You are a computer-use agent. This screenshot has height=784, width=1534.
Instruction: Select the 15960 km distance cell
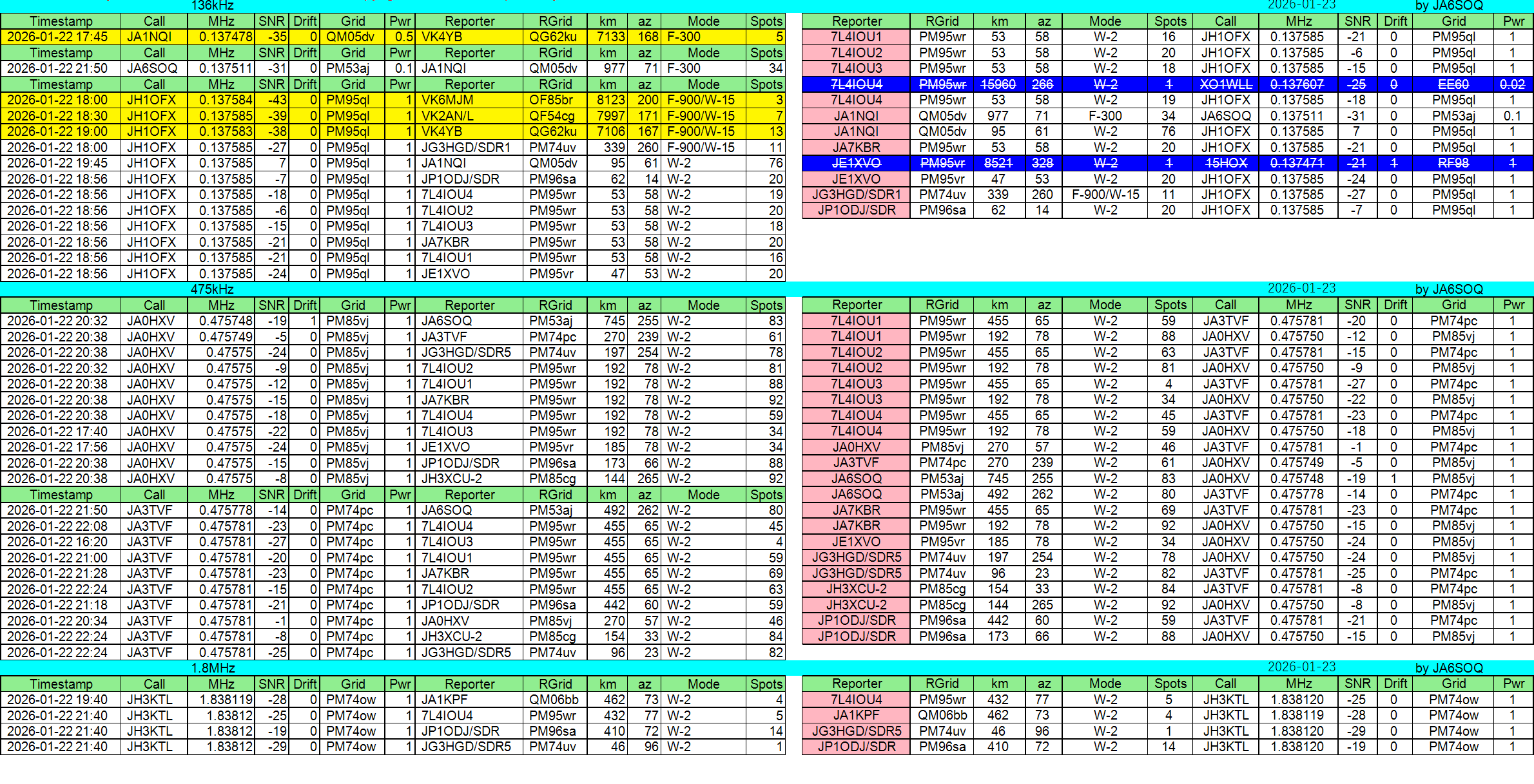point(998,84)
